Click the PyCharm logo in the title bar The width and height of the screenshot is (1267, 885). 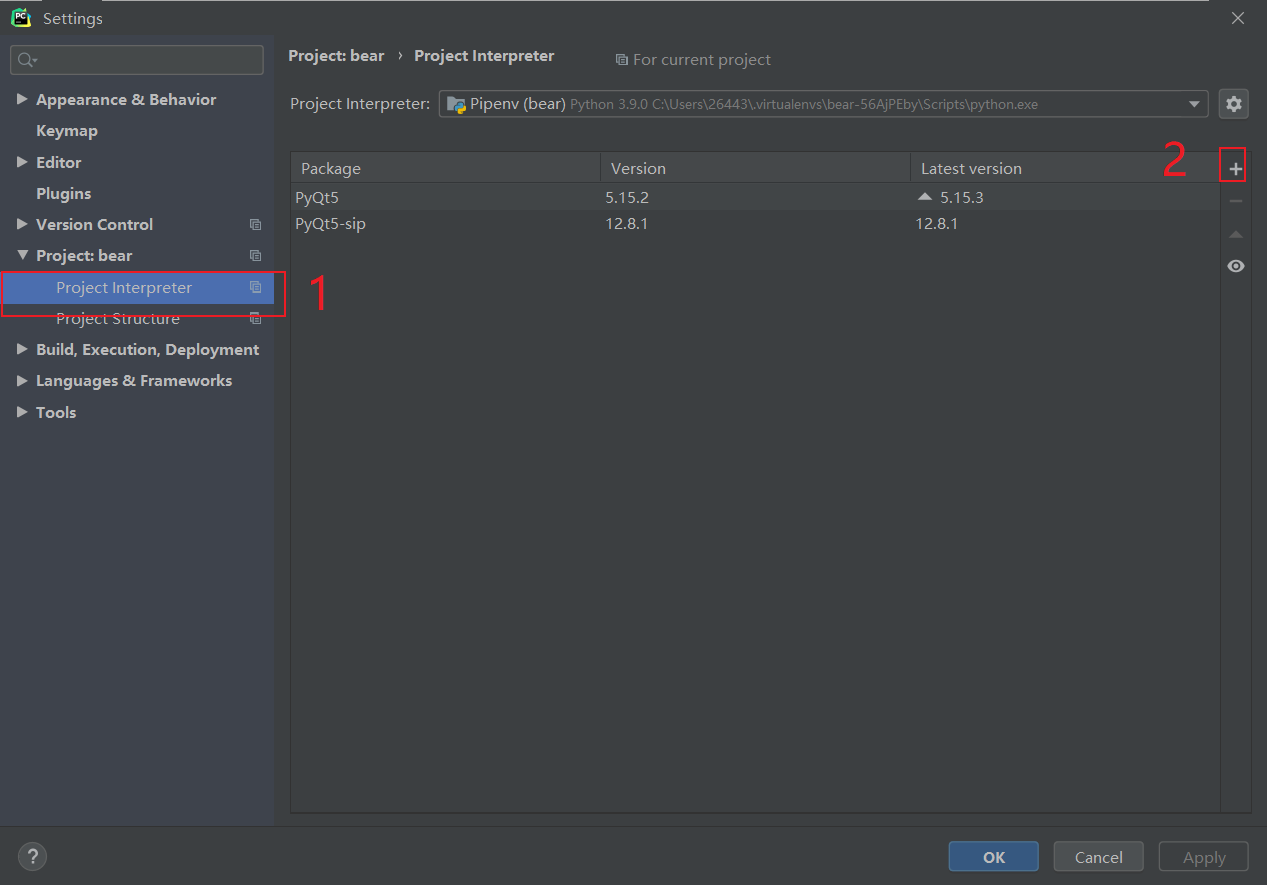pos(20,17)
